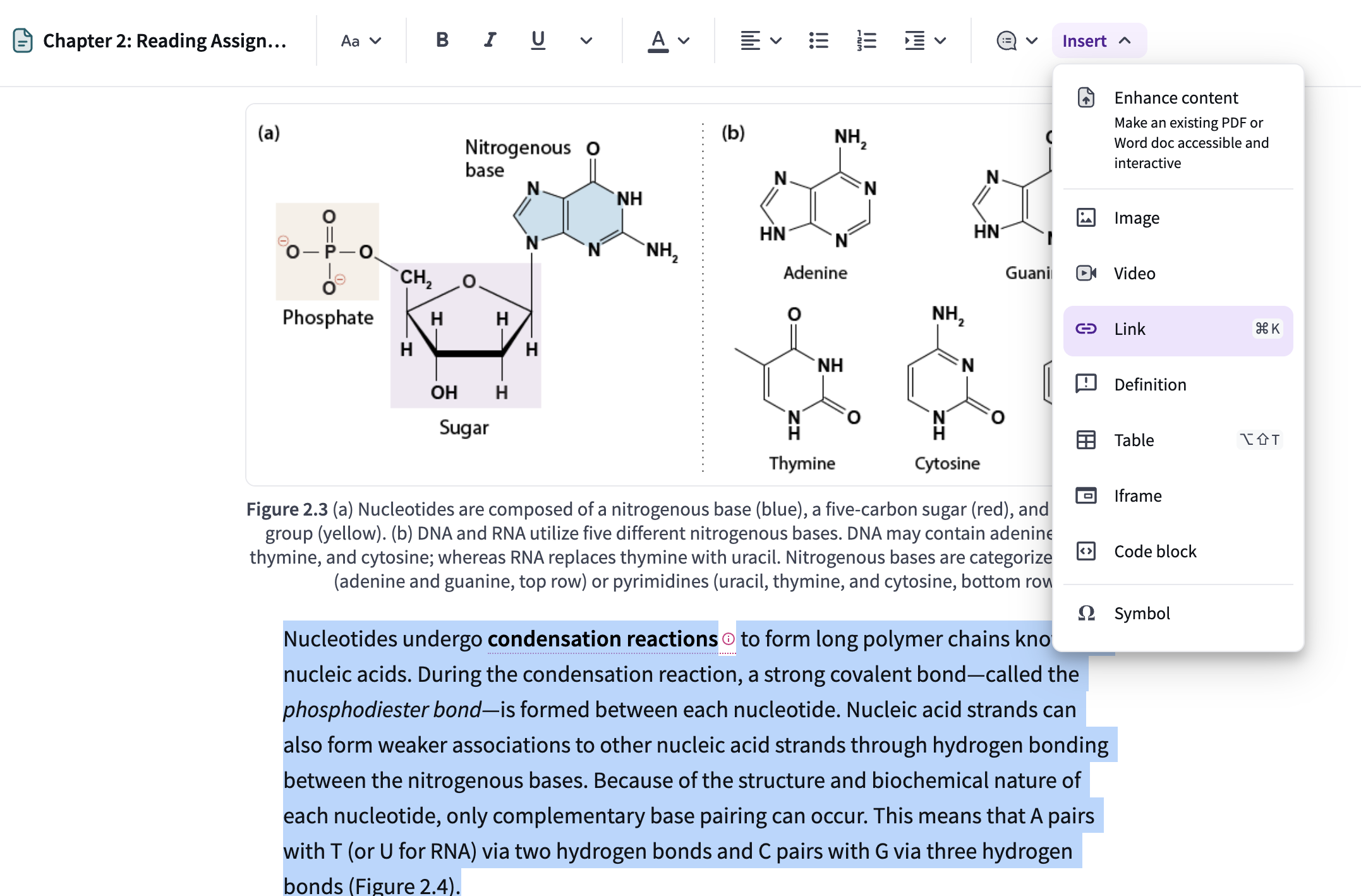Open indent options chevron
1361x896 pixels.
(941, 41)
